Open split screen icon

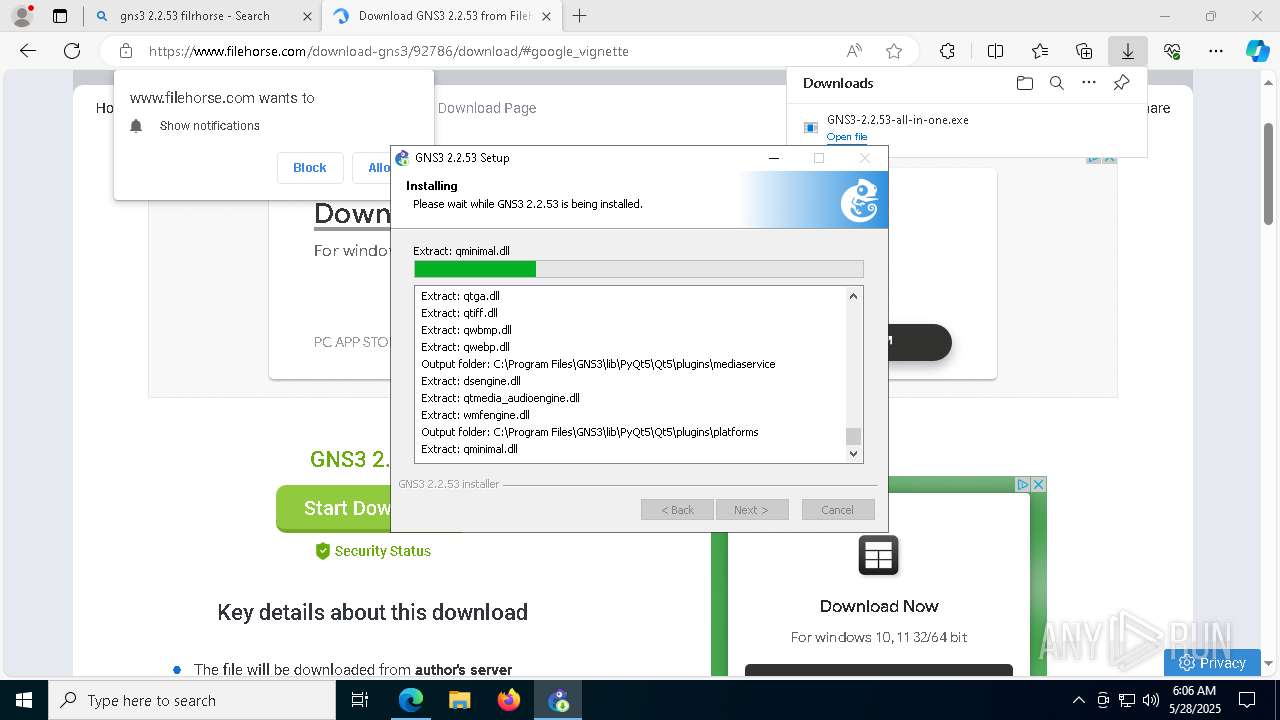pyautogui.click(x=995, y=51)
